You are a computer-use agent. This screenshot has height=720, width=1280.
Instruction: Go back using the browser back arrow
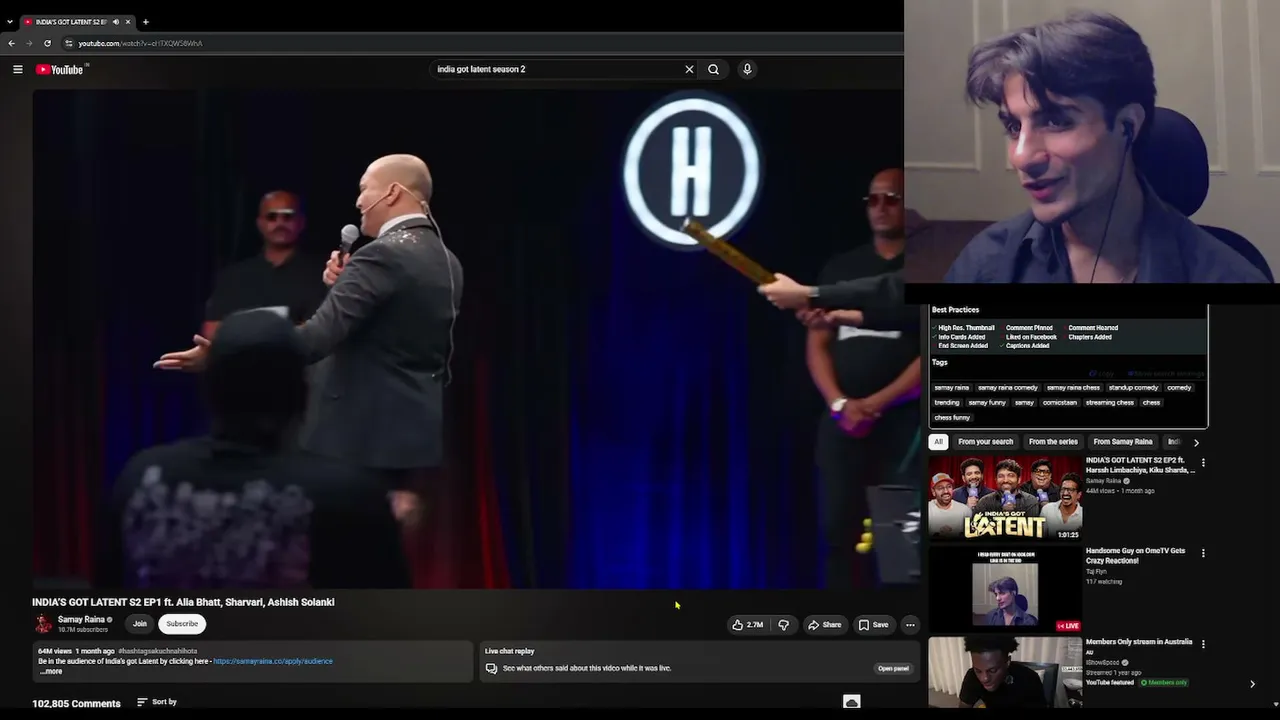11,43
